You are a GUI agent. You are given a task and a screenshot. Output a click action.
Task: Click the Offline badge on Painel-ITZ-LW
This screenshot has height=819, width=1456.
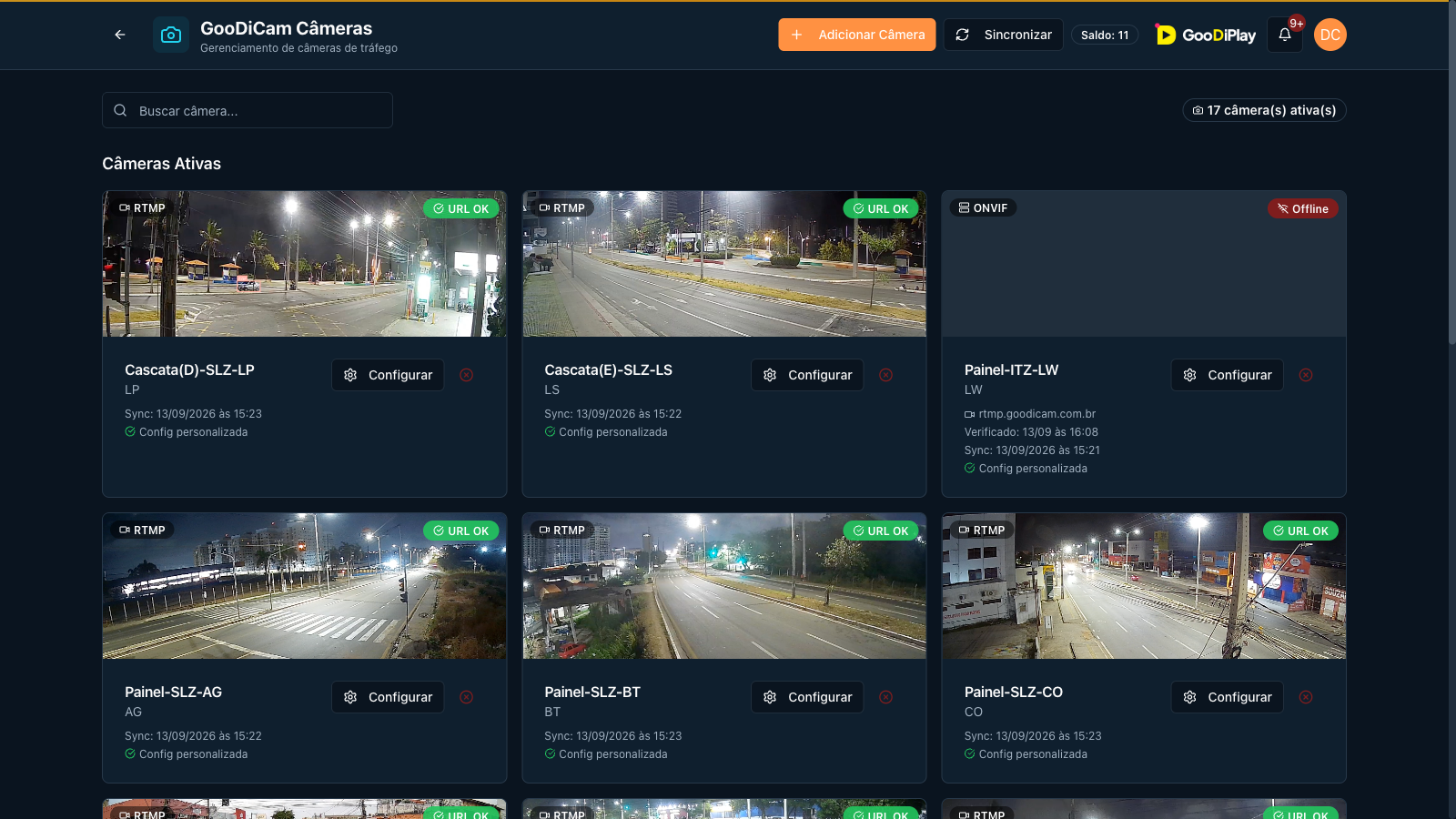tap(1303, 208)
